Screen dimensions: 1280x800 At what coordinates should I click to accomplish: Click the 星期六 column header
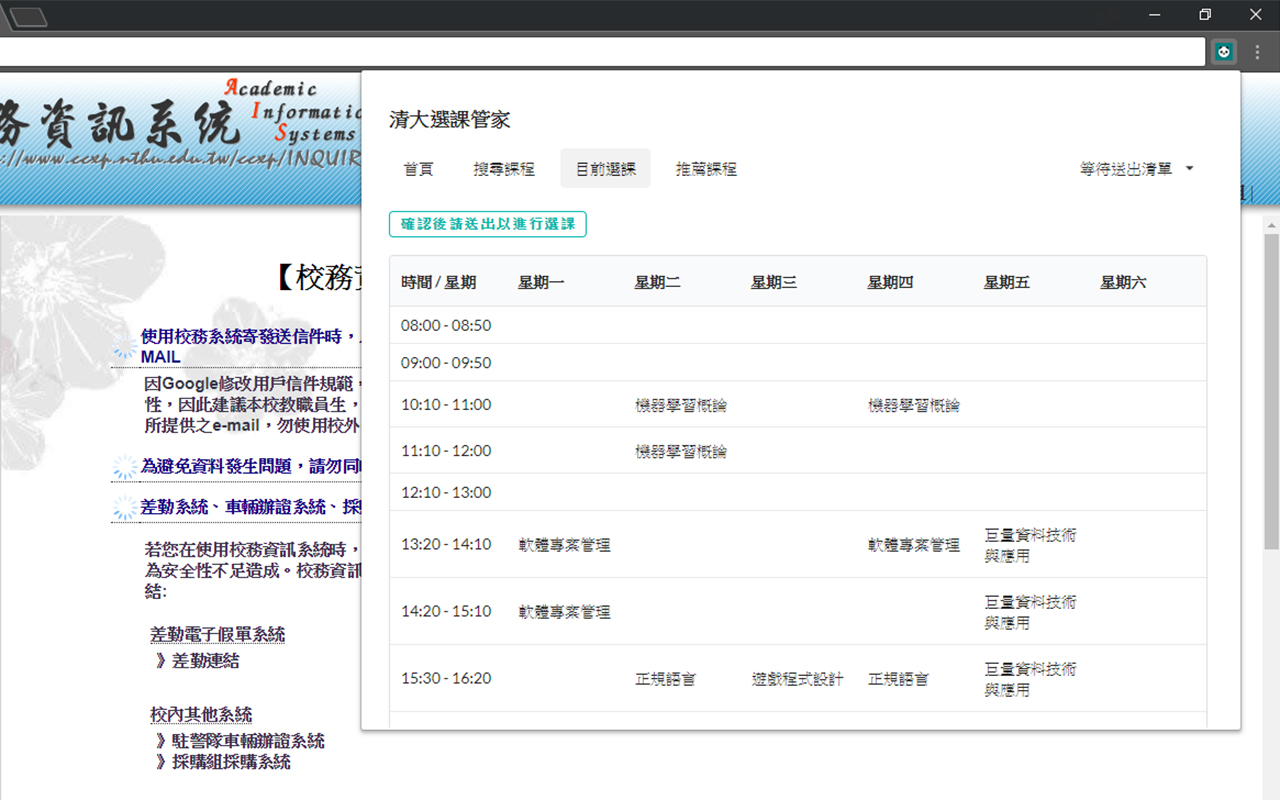point(1124,283)
